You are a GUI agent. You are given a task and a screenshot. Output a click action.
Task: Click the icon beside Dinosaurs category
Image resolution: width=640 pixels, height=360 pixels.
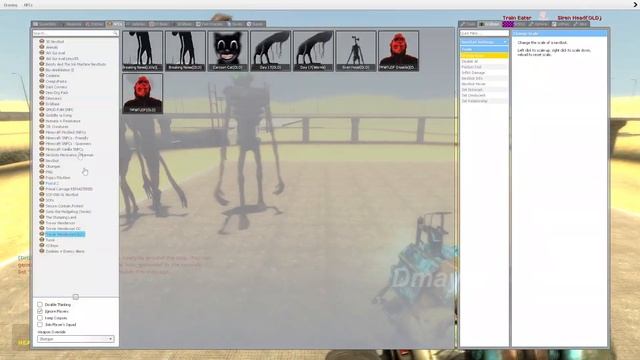click(42, 98)
